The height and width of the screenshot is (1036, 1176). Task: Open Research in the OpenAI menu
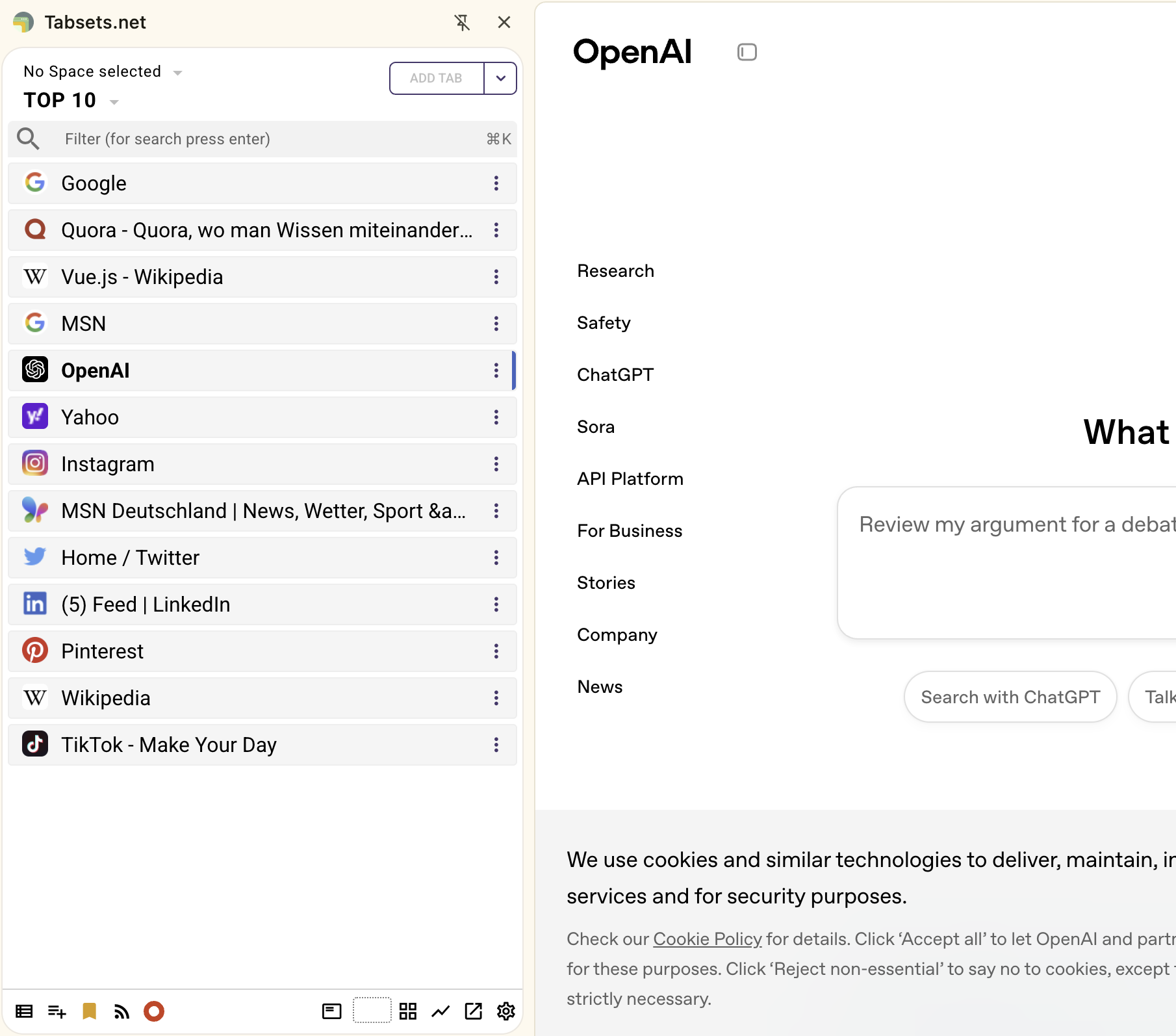616,271
